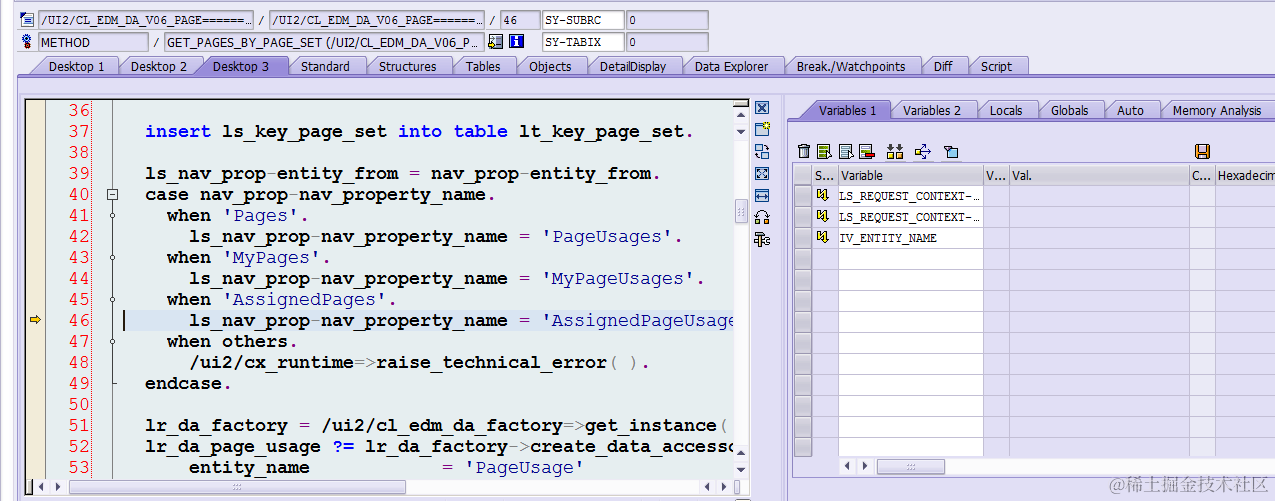Collapse the case block at line 40
Viewport: 1275px width, 501px height.
pos(113,195)
